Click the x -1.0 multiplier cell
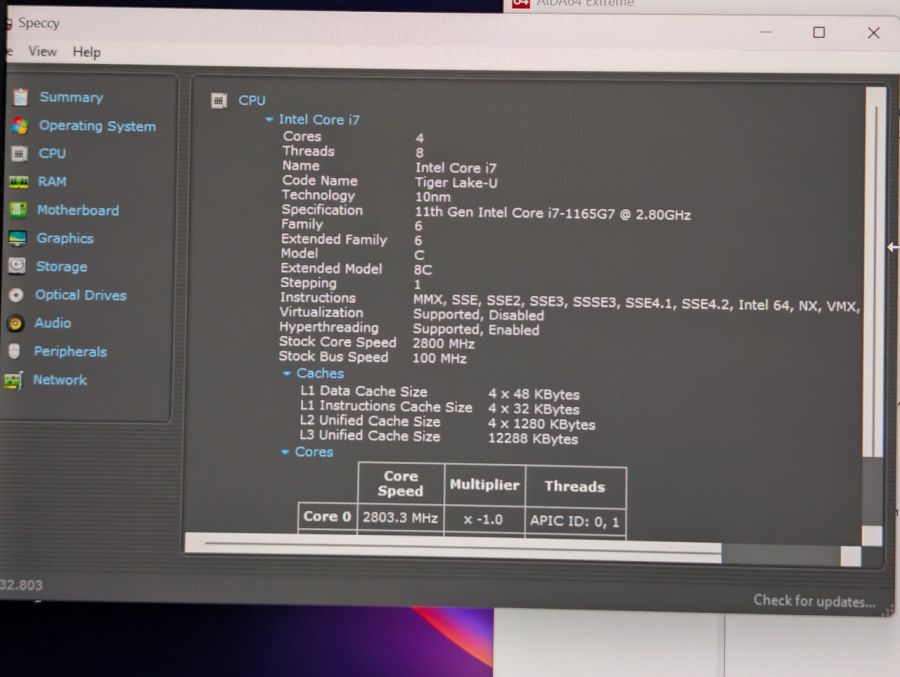Viewport: 900px width, 677px height. (484, 520)
